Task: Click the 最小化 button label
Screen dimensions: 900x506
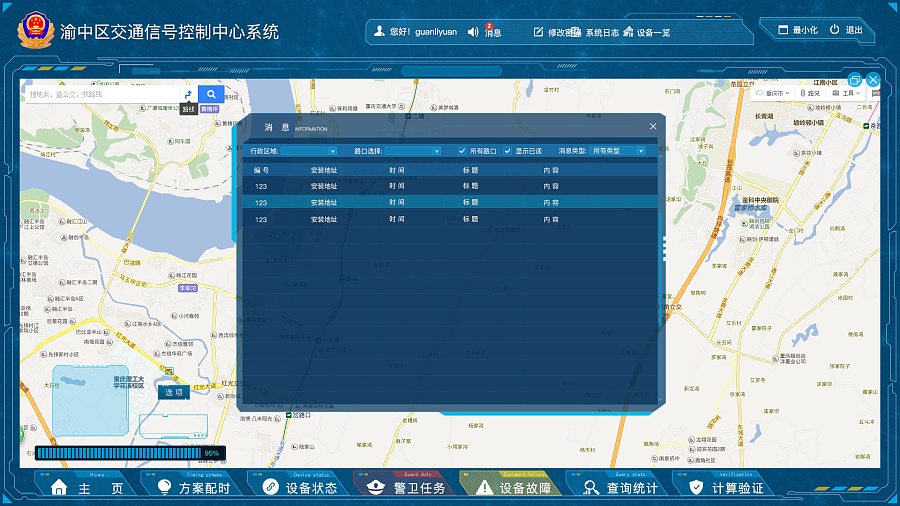Action: [805, 30]
